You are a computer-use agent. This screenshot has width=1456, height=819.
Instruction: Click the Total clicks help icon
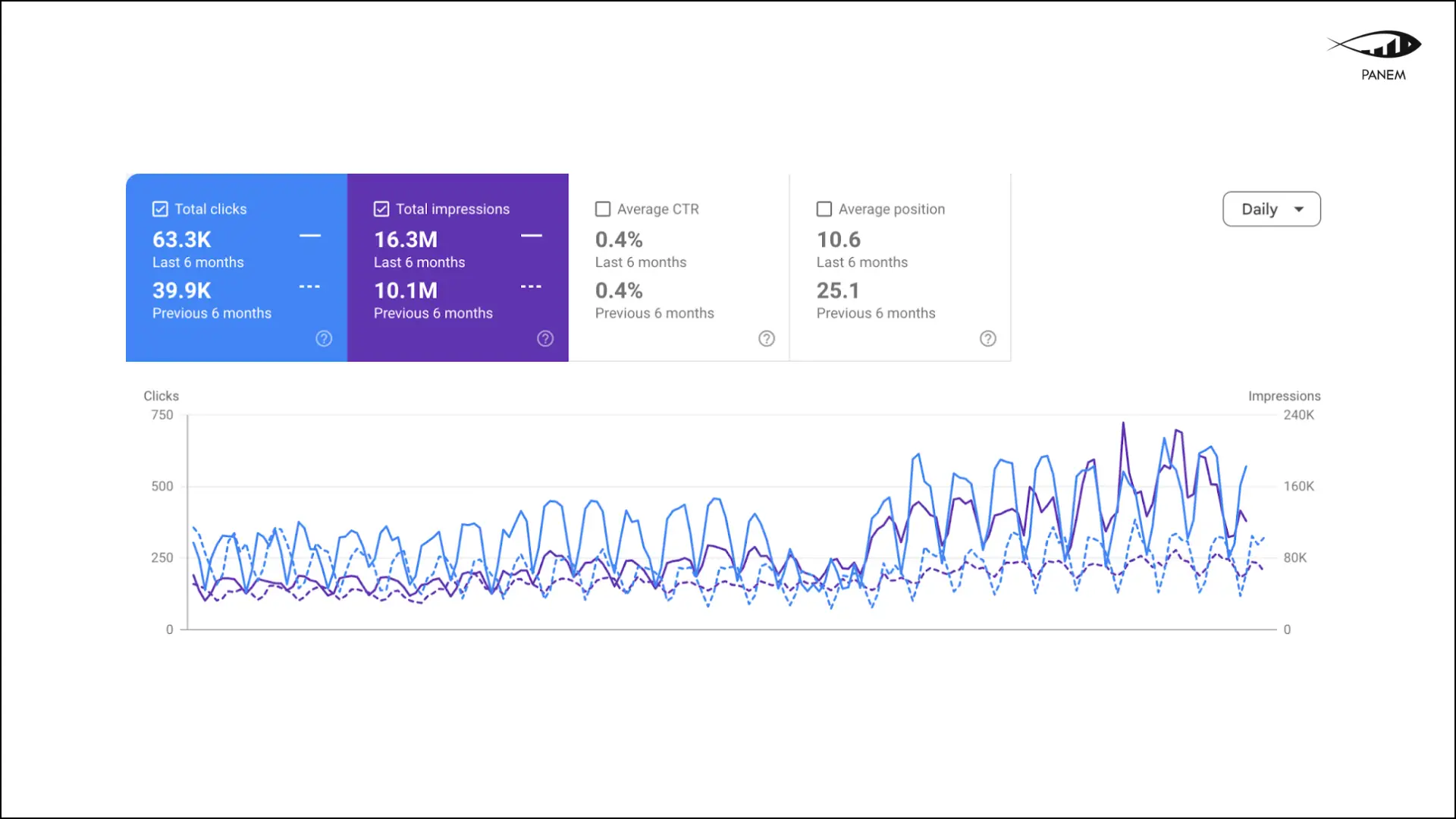click(324, 339)
